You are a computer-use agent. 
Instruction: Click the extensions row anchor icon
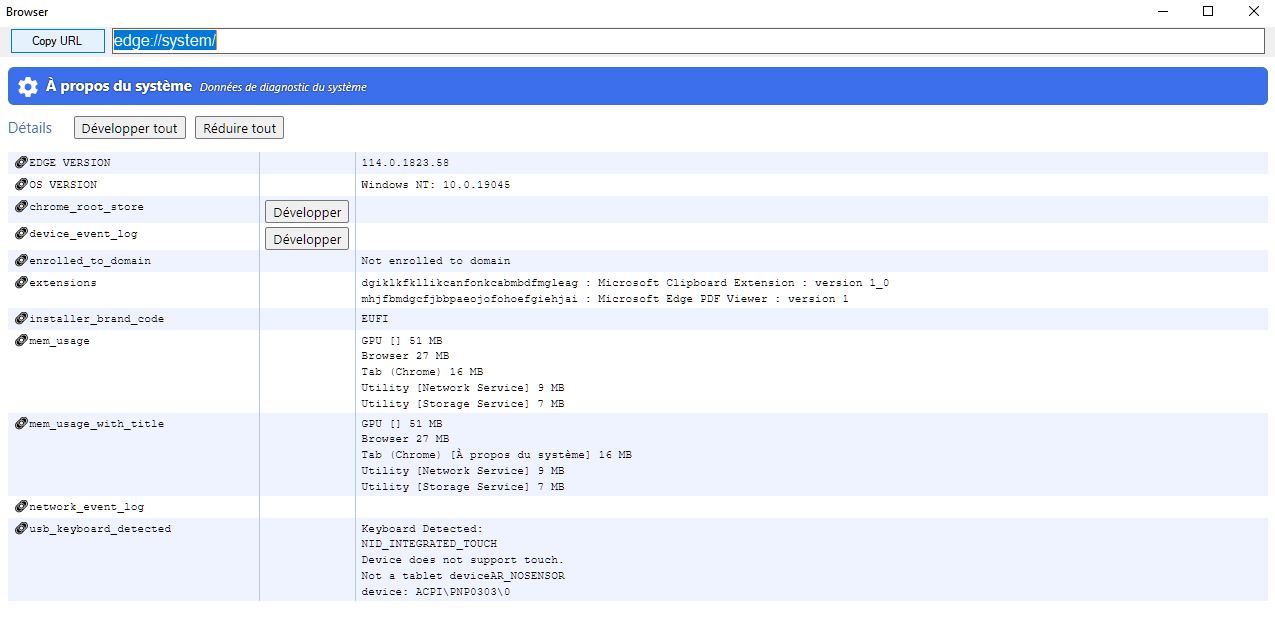pyautogui.click(x=21, y=283)
